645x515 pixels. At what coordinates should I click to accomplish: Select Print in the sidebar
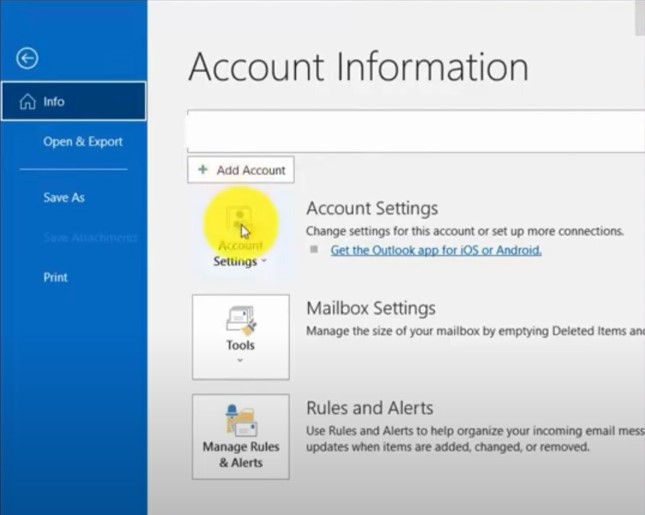pos(55,277)
